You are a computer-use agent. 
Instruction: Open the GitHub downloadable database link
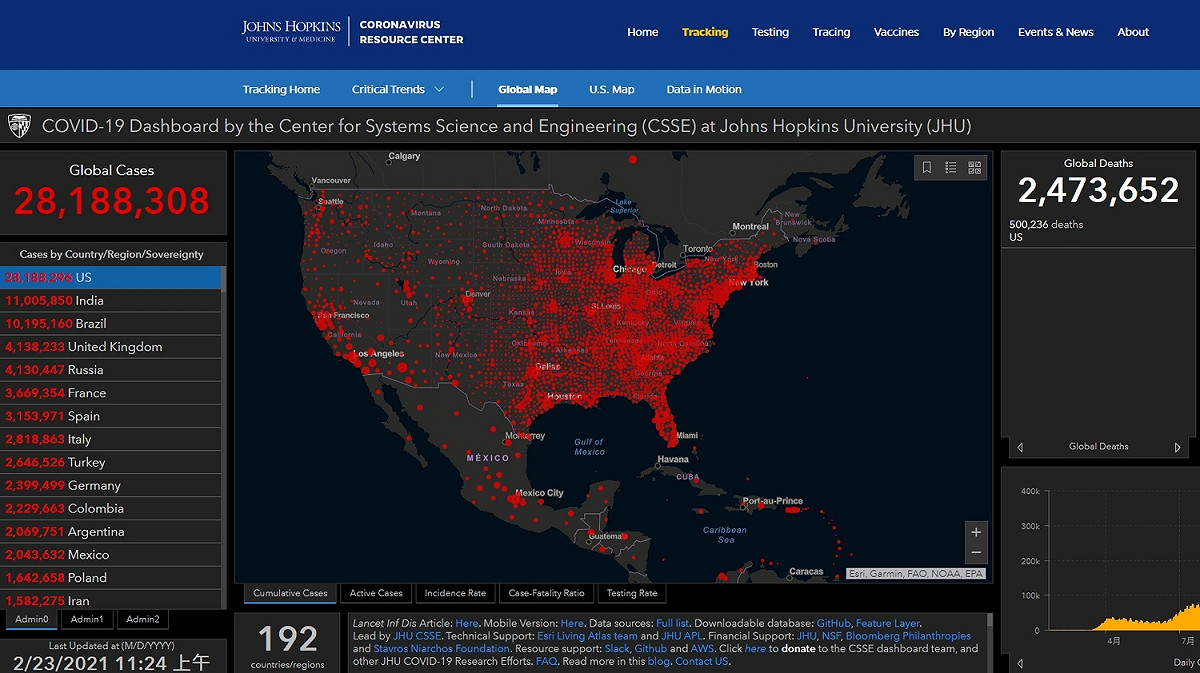[833, 623]
